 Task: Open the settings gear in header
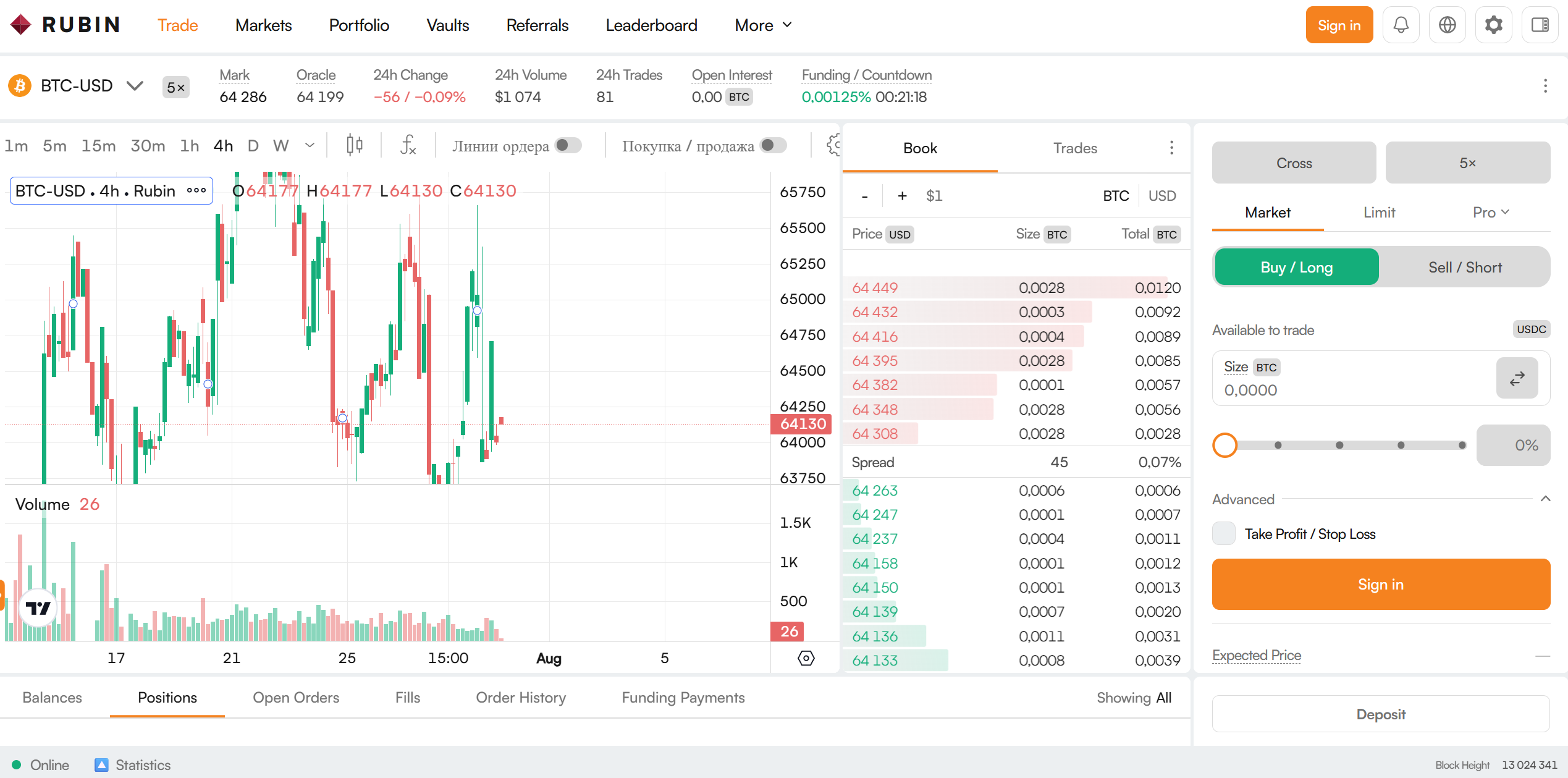[1493, 25]
